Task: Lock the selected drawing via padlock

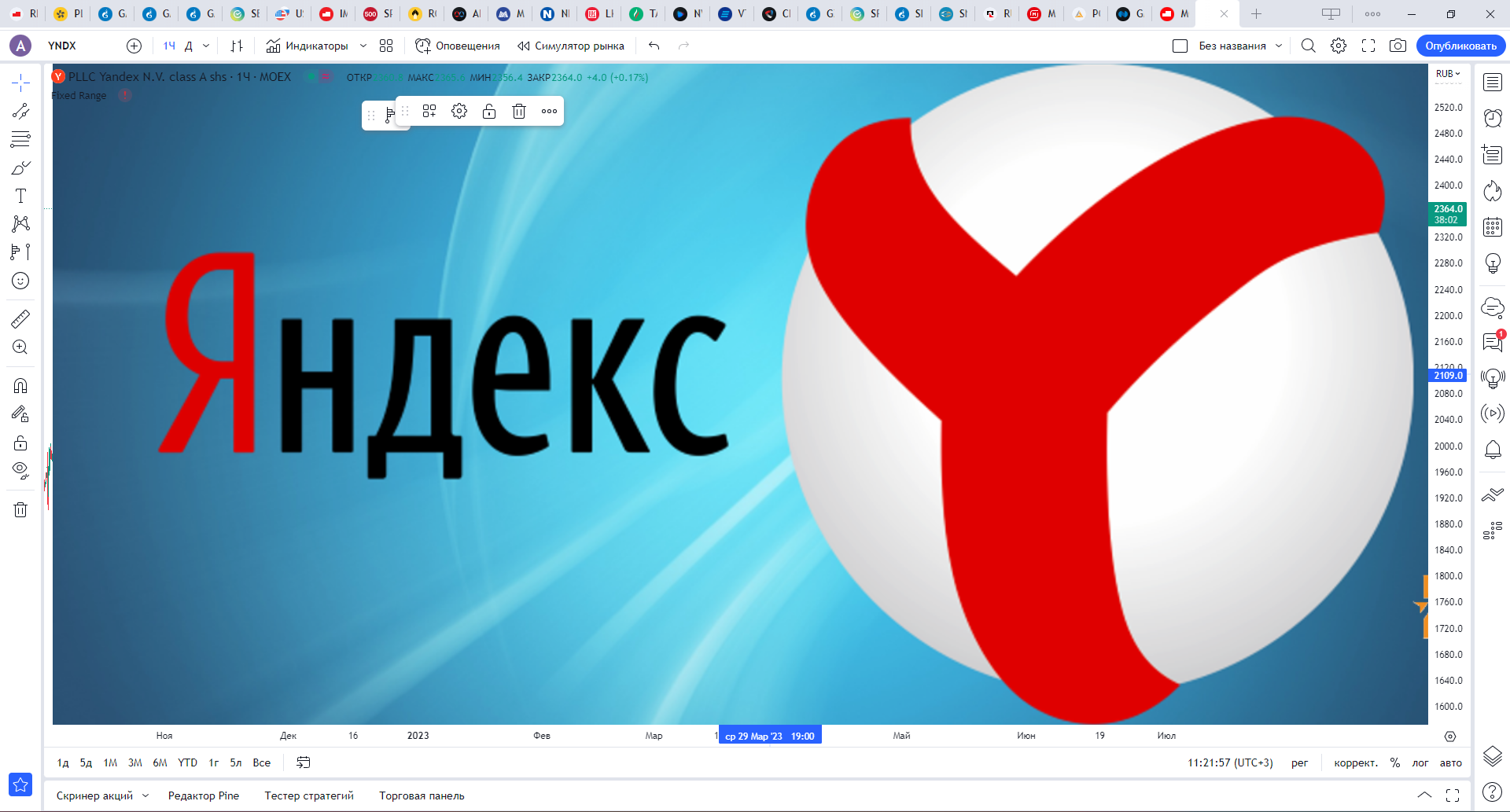Action: click(489, 111)
